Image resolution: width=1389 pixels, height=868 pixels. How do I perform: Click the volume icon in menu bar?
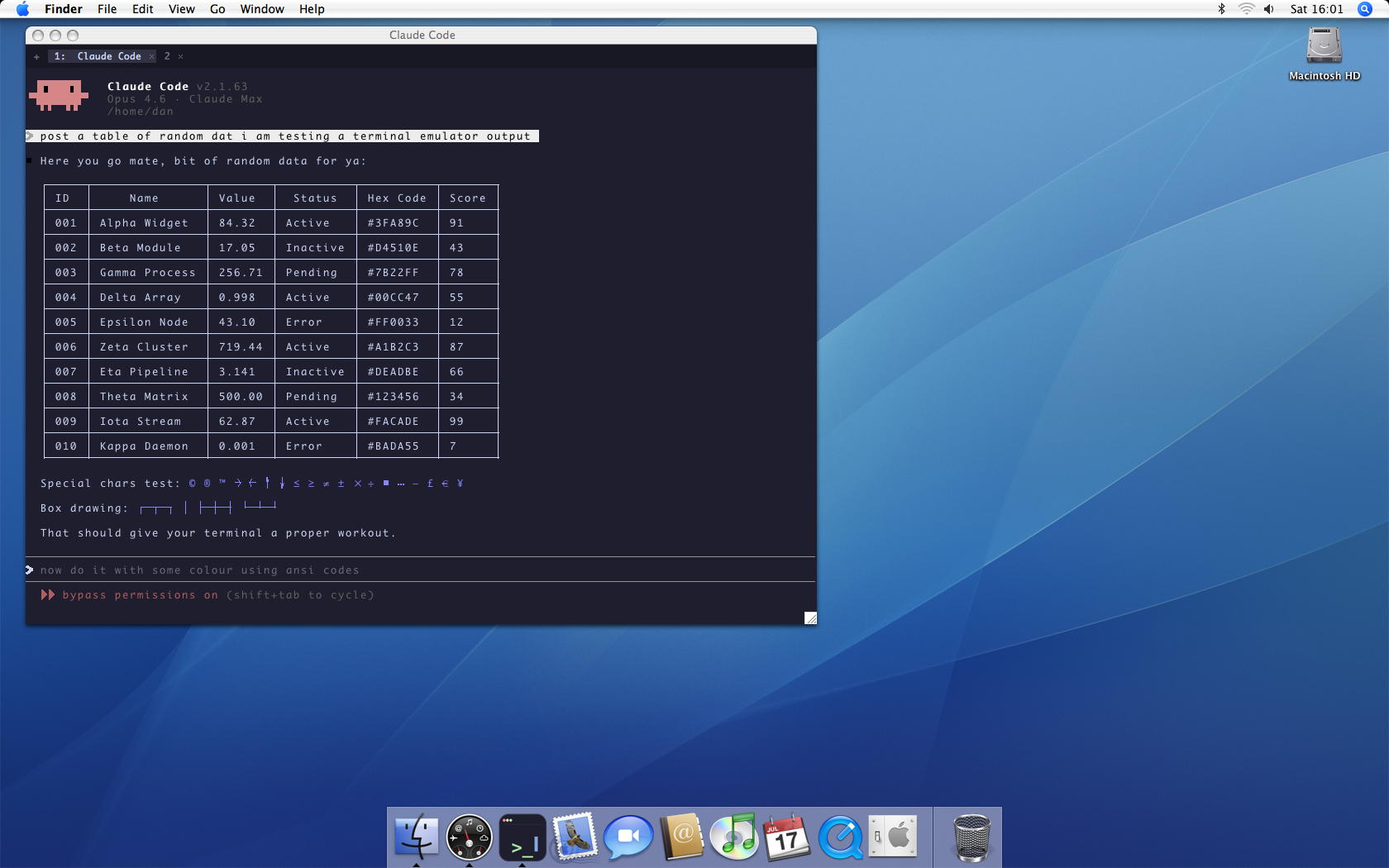1269,9
